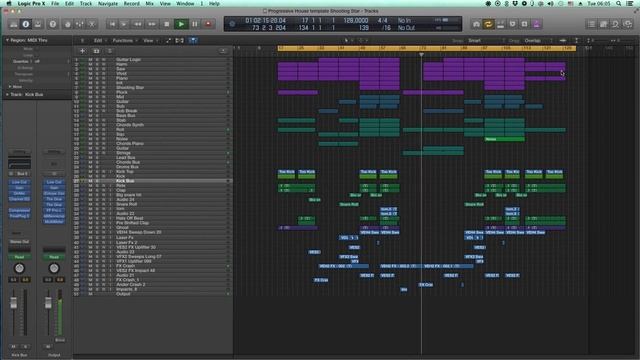640x360 pixels.
Task: Select the Audio 22 track
Action: point(125,213)
